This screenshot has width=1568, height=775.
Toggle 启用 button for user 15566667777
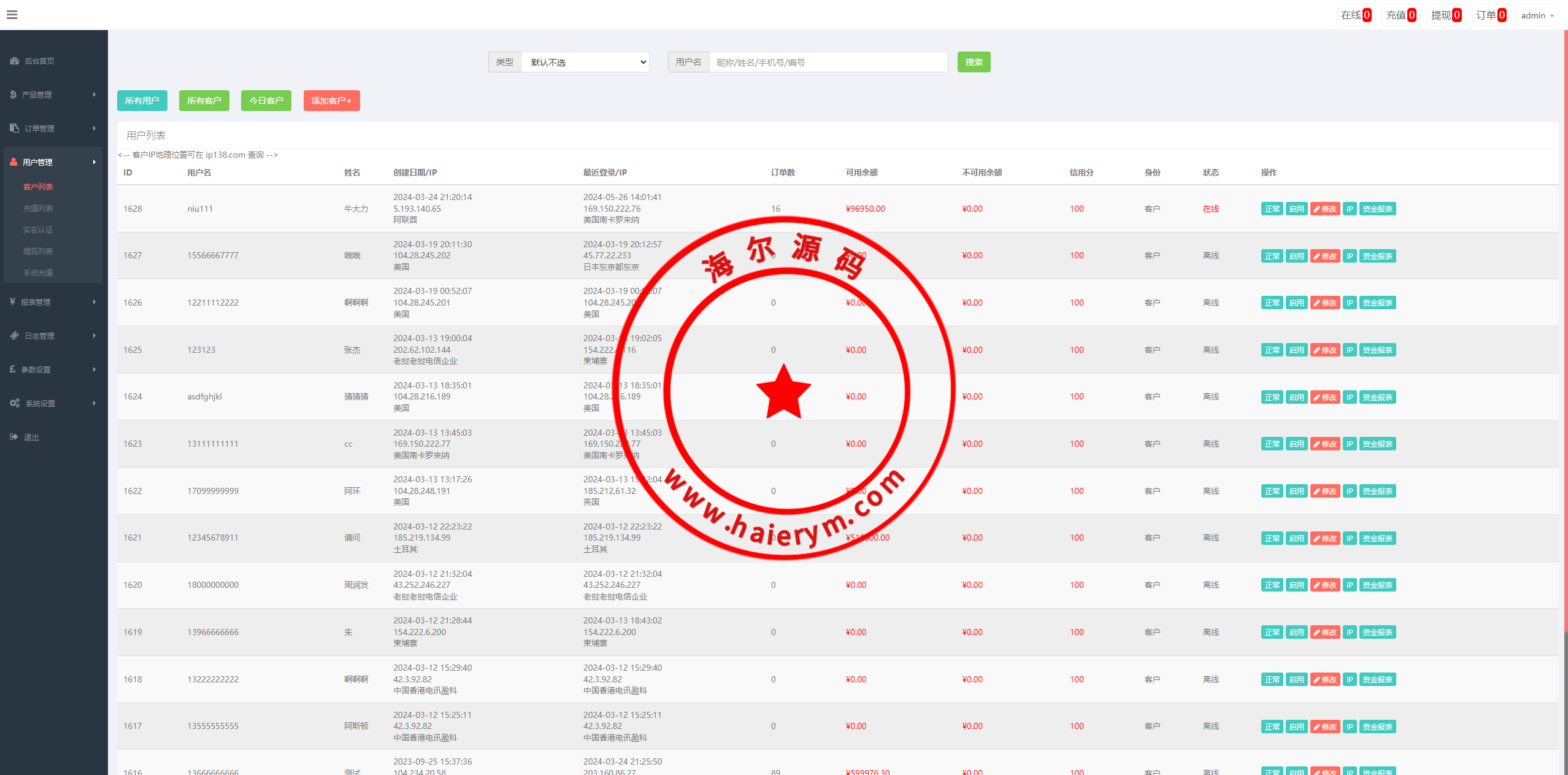coord(1296,256)
